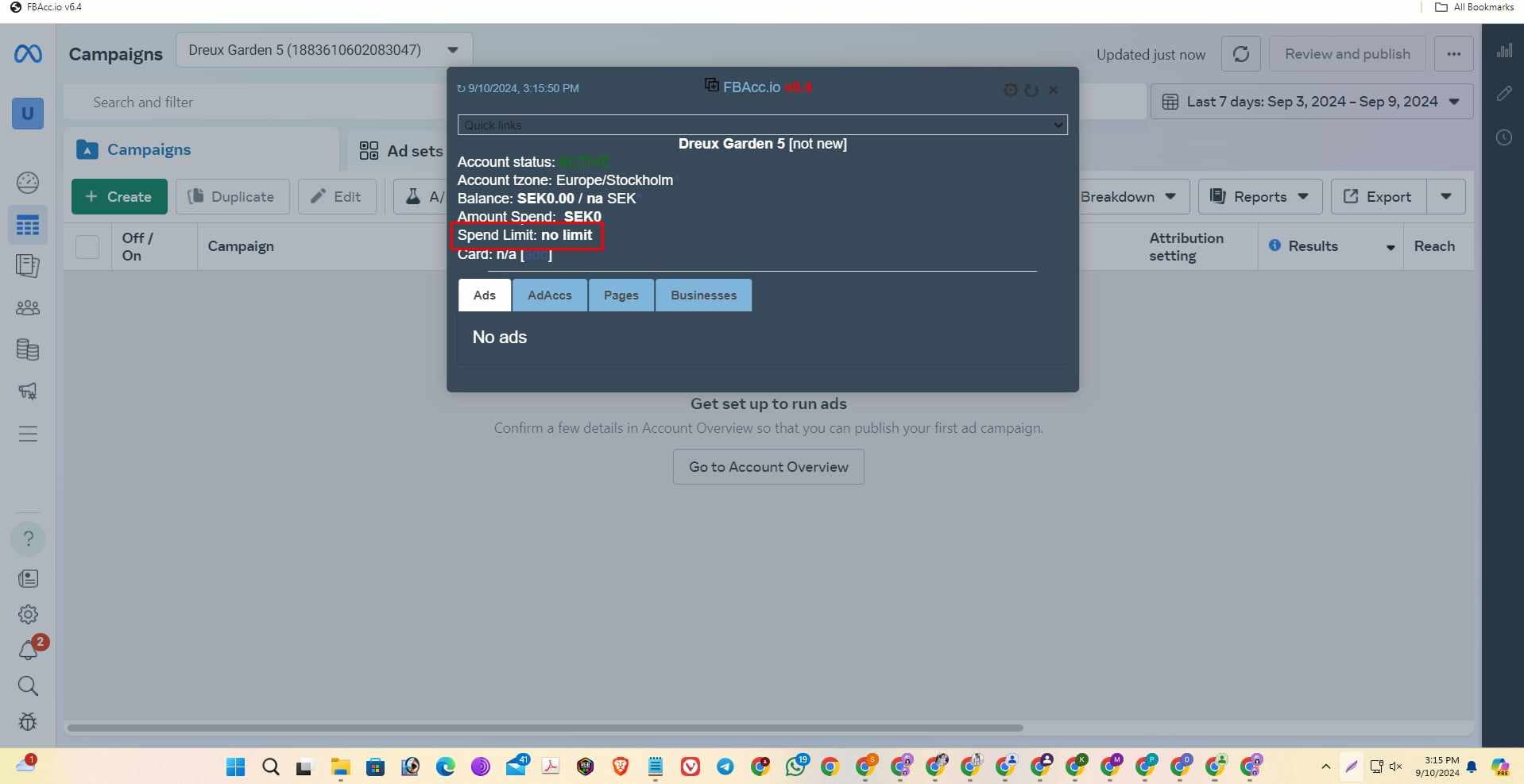Open Notifications bell with 2 badge
The width and height of the screenshot is (1524, 784).
29,649
